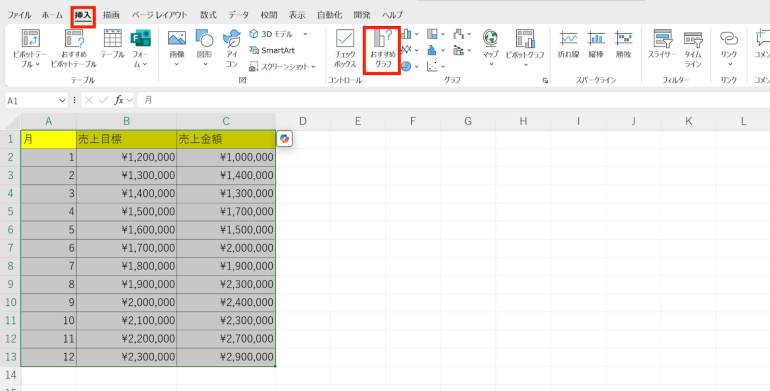
Task: Open the Help (ヘルプ) tab
Action: [392, 15]
